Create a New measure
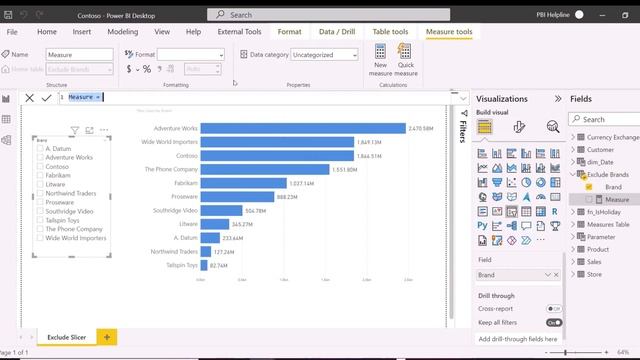640x360 pixels. 380,60
